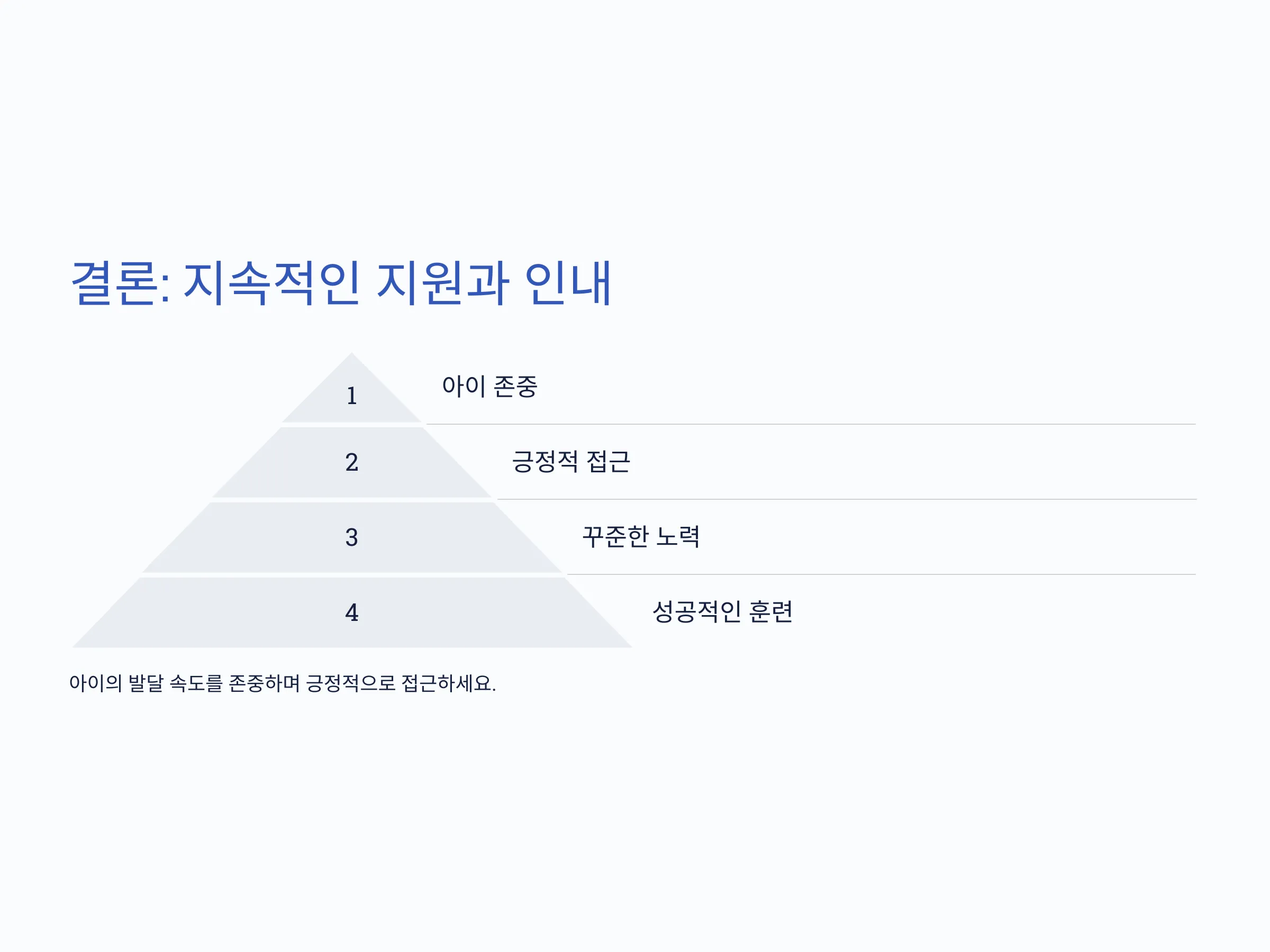Click pyramid level 4 base segment
Viewport: 1270px width, 952px height.
(x=351, y=613)
